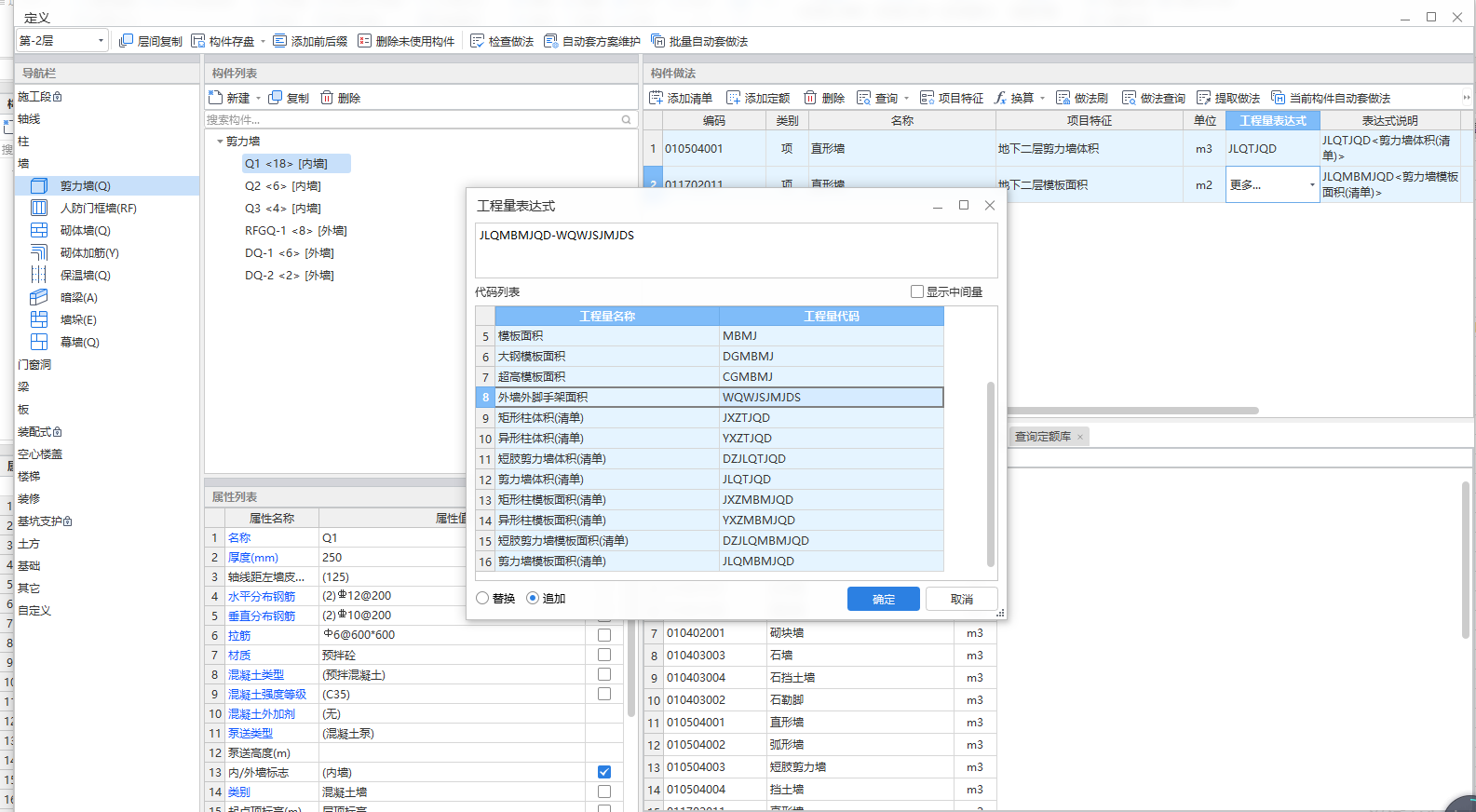The height and width of the screenshot is (812, 1476).
Task: Open 施工段 navigation category
Action: (40, 97)
